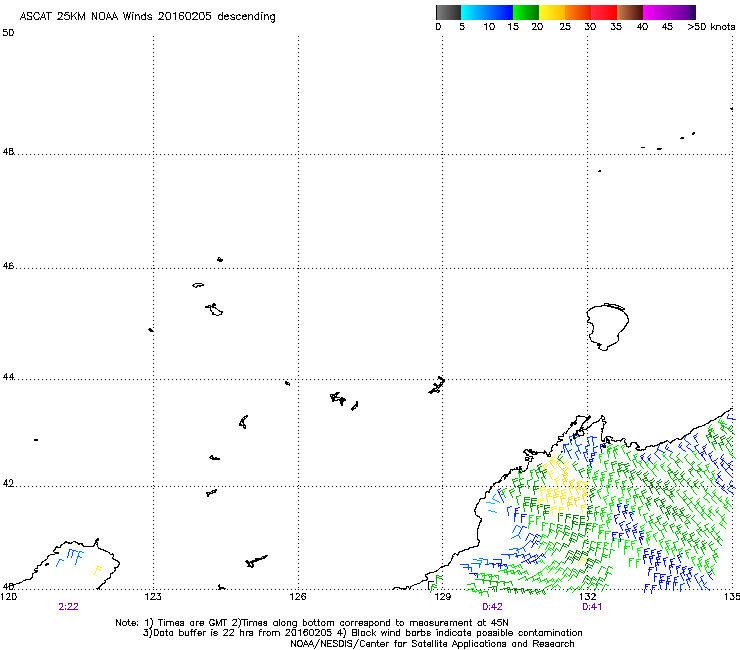Image resolution: width=740 pixels, height=650 pixels.
Task: Click the dark purple 45-50 knots color bar segment
Action: [682, 12]
